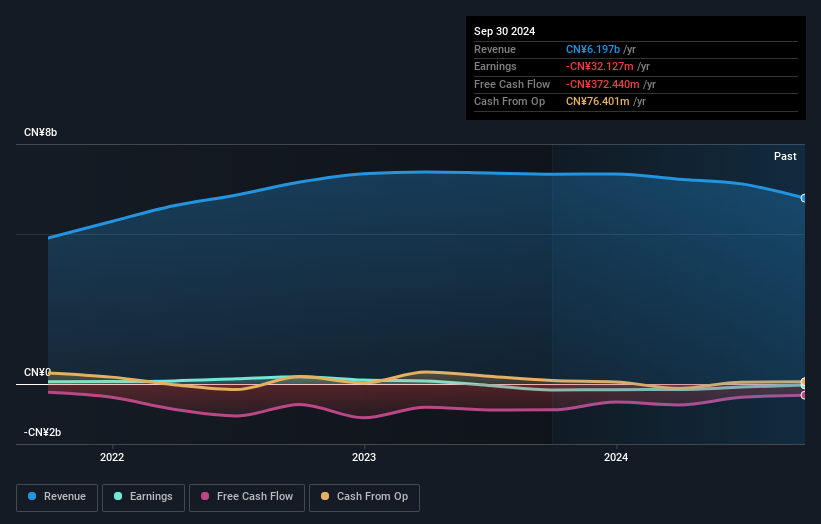This screenshot has height=524, width=821.
Task: Click the blue Revenue legend dot
Action: click(32, 496)
